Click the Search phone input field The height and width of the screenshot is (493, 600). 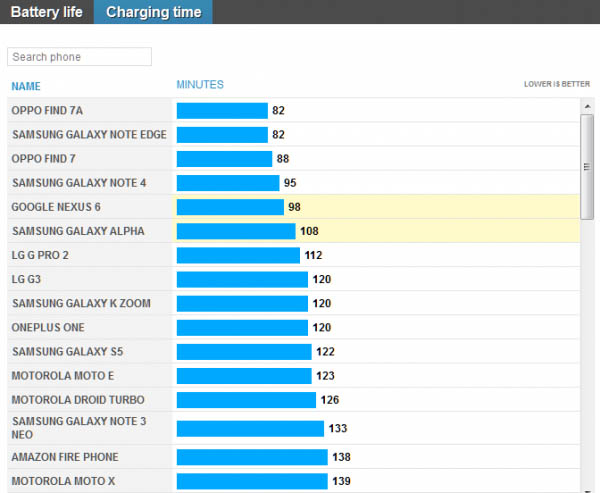click(80, 57)
